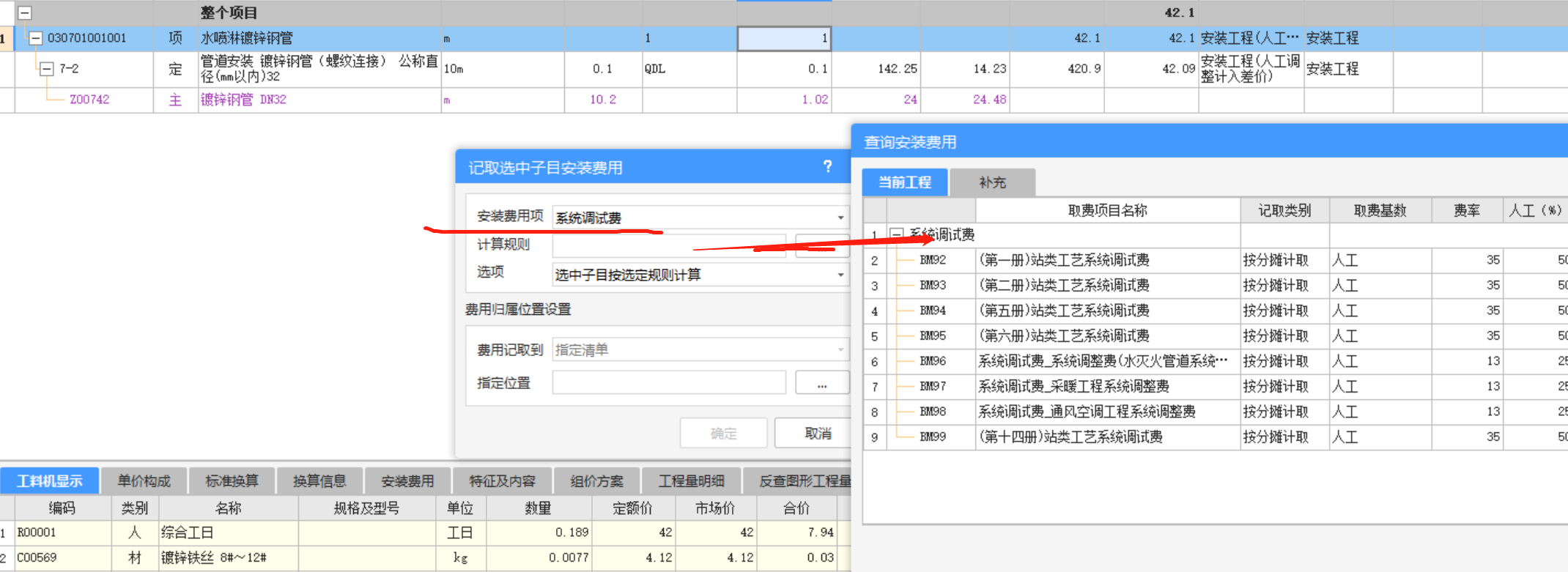Screen dimensions: 1568x572
Task: Click the 综合工日 name cell
Action: [228, 532]
